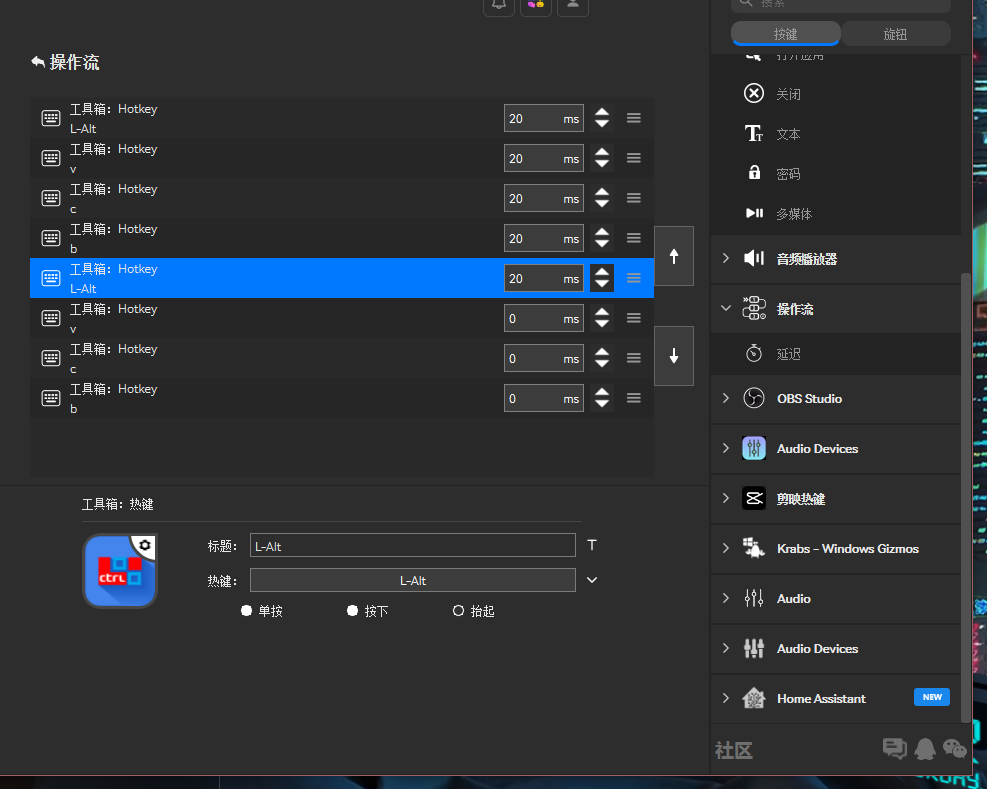Click the back arrow beside 操作流
987x789 pixels.
pyautogui.click(x=38, y=62)
